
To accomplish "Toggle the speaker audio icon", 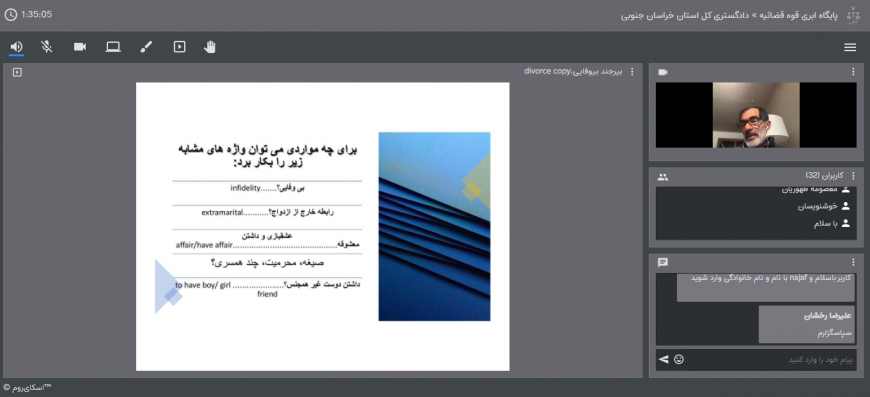I will (17, 47).
